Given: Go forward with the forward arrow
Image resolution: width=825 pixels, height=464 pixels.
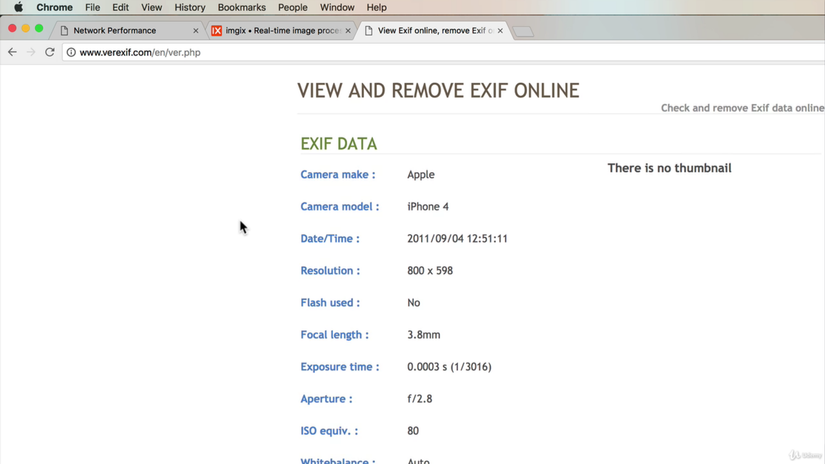Looking at the screenshot, I should pyautogui.click(x=31, y=52).
